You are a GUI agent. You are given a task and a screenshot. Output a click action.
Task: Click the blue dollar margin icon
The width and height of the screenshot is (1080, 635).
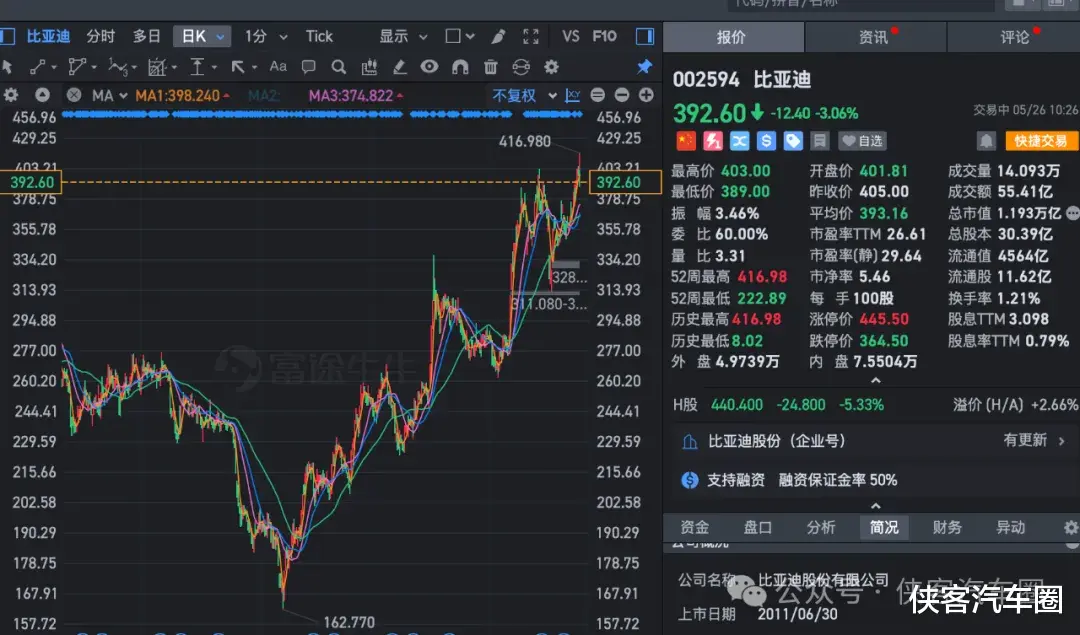click(x=766, y=141)
